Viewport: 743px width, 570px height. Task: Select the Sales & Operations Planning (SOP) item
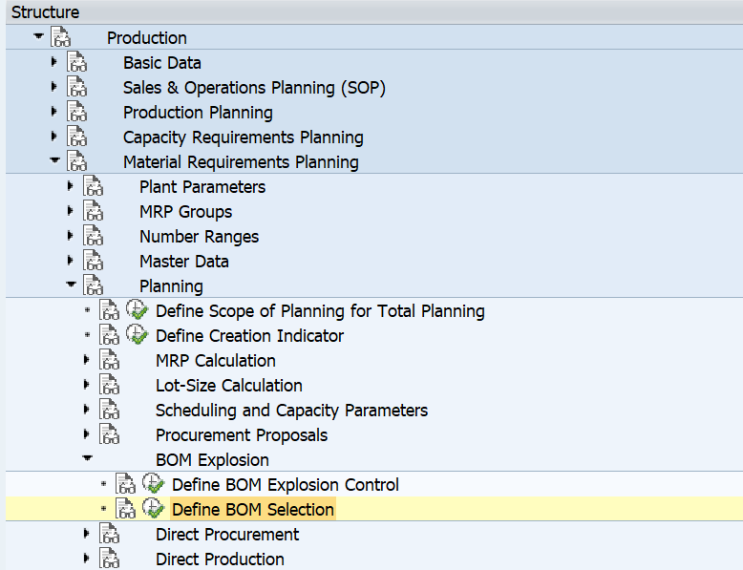click(x=254, y=88)
